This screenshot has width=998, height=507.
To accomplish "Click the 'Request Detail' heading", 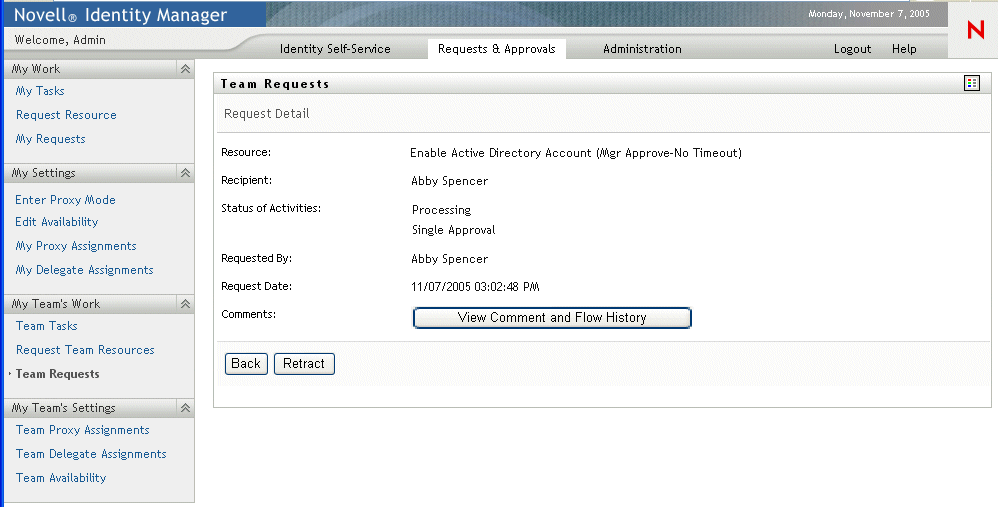I will tap(267, 114).
